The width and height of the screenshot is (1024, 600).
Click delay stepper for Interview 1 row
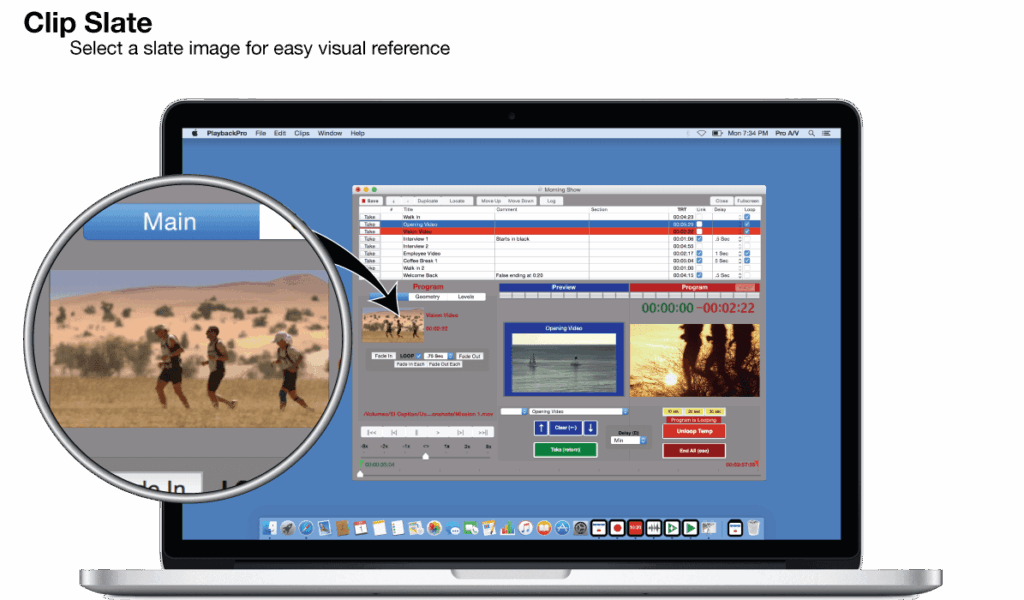click(x=740, y=239)
